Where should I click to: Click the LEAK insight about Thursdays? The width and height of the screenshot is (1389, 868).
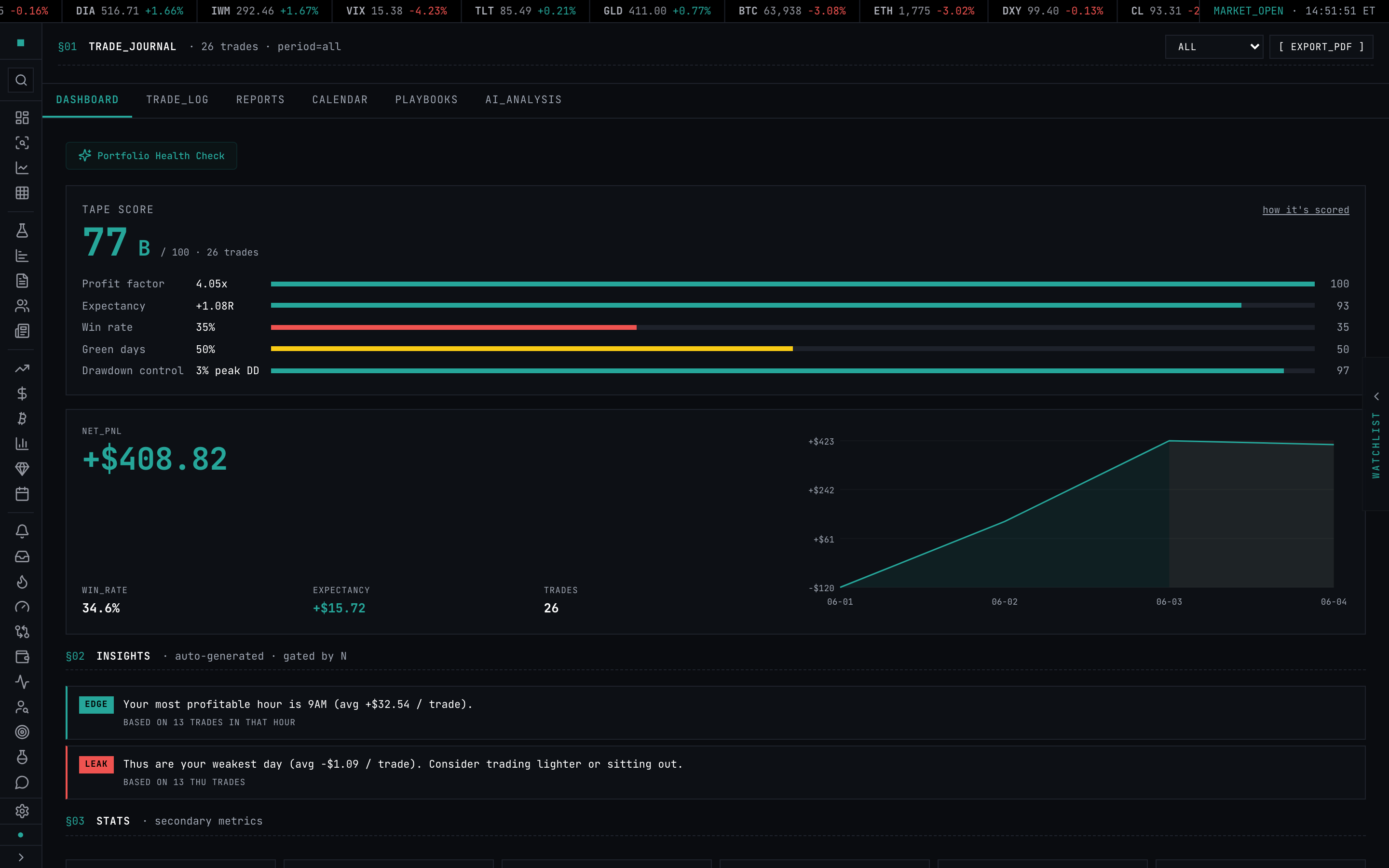click(715, 772)
